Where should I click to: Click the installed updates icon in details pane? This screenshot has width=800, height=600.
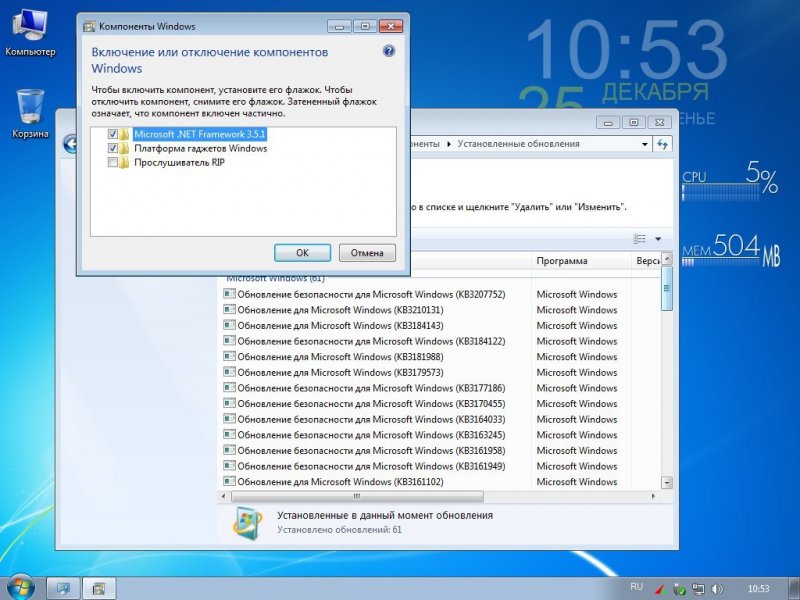coord(247,523)
